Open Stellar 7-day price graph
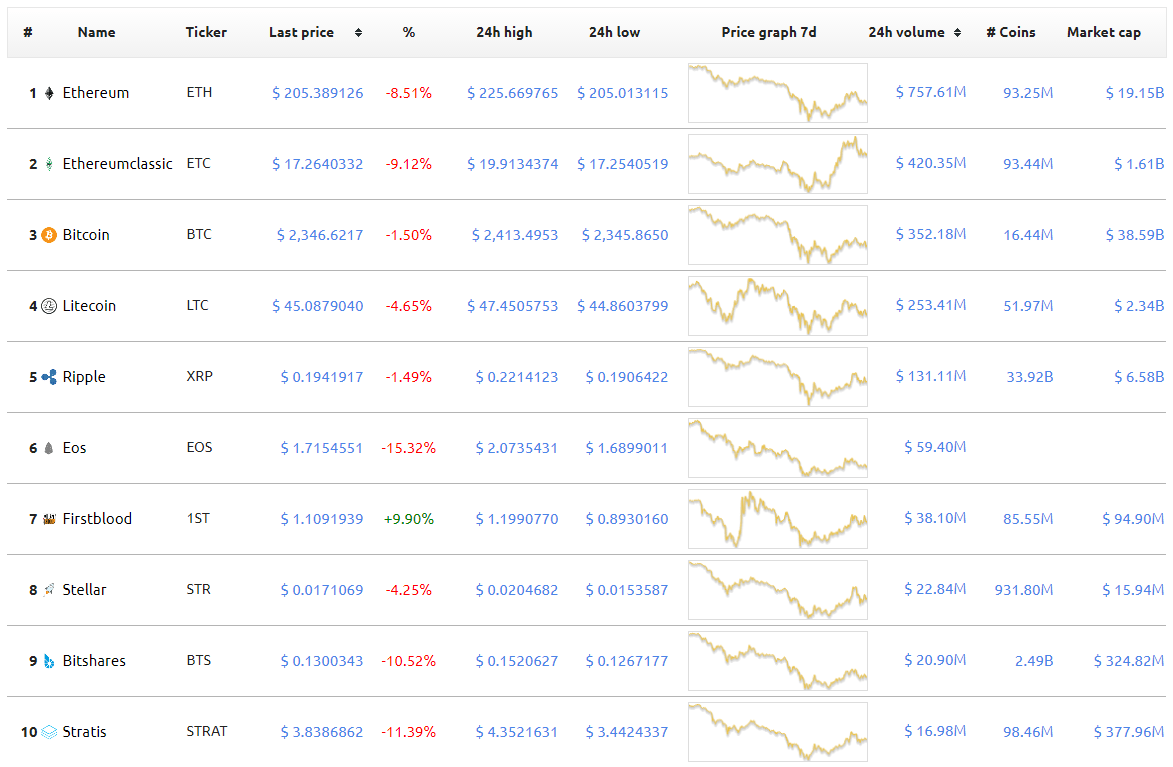Image resolution: width=1173 pixels, height=767 pixels. 778,590
